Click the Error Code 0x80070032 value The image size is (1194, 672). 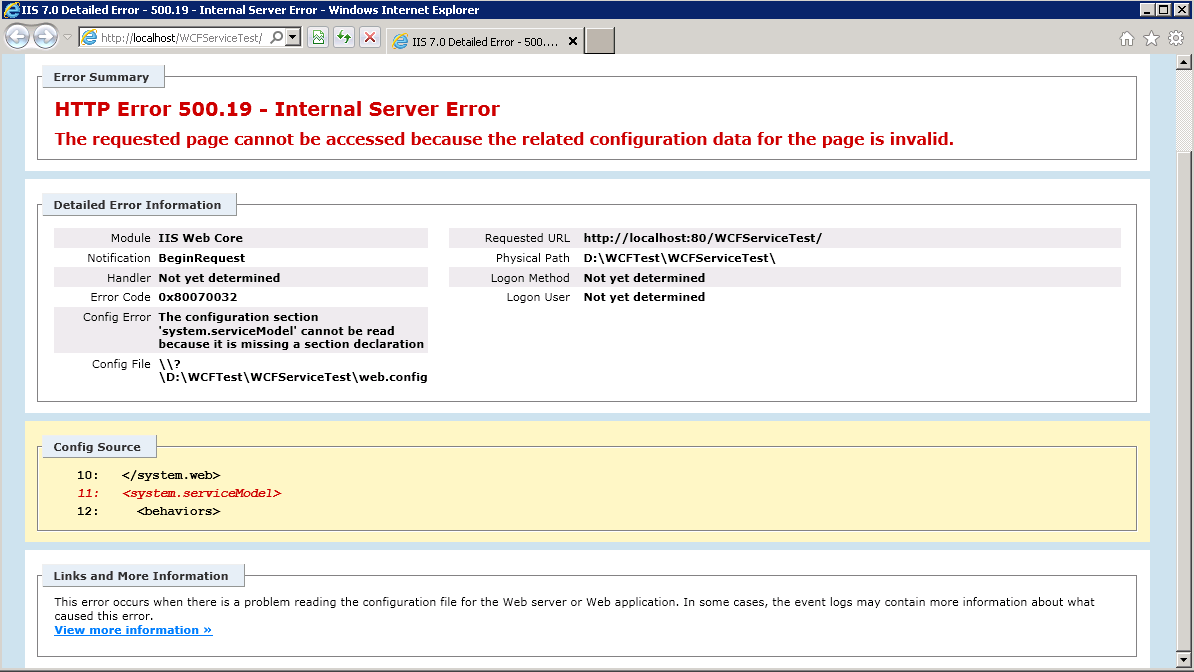(198, 297)
